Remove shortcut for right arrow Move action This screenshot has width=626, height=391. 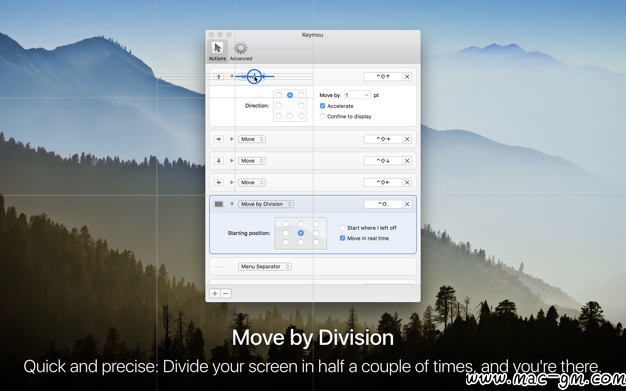click(x=407, y=139)
